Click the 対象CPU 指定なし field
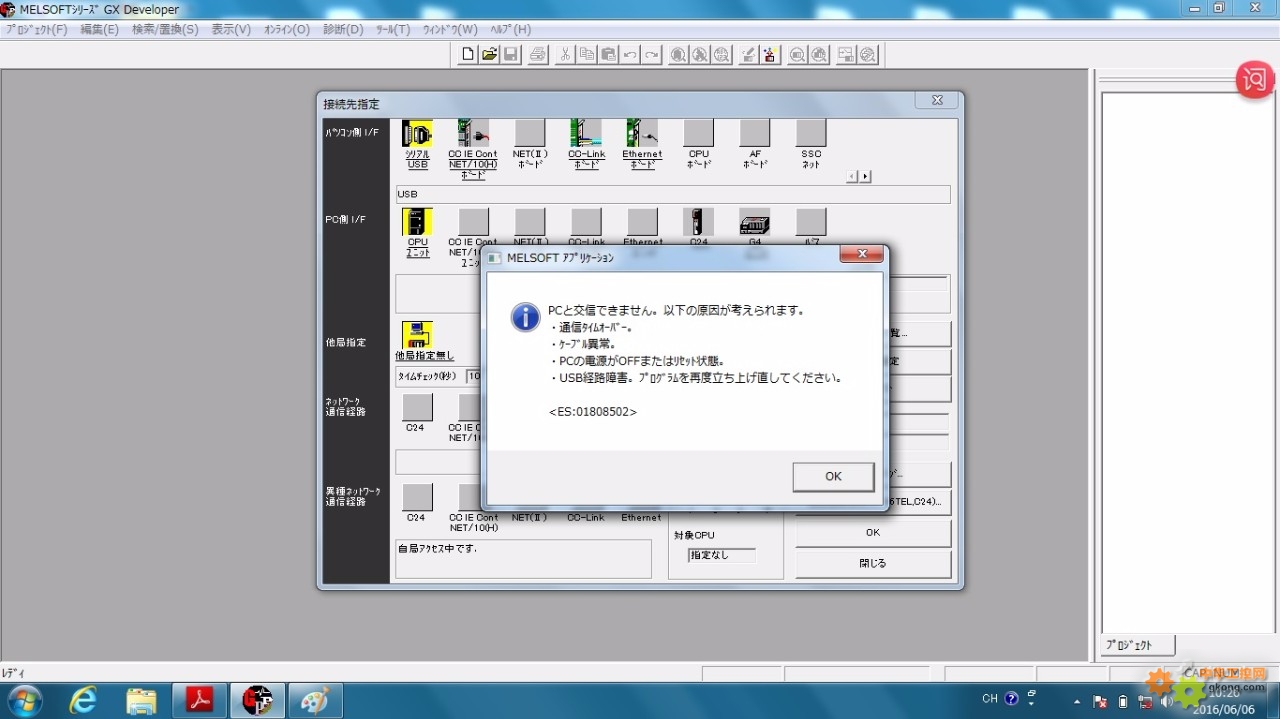 pos(722,555)
